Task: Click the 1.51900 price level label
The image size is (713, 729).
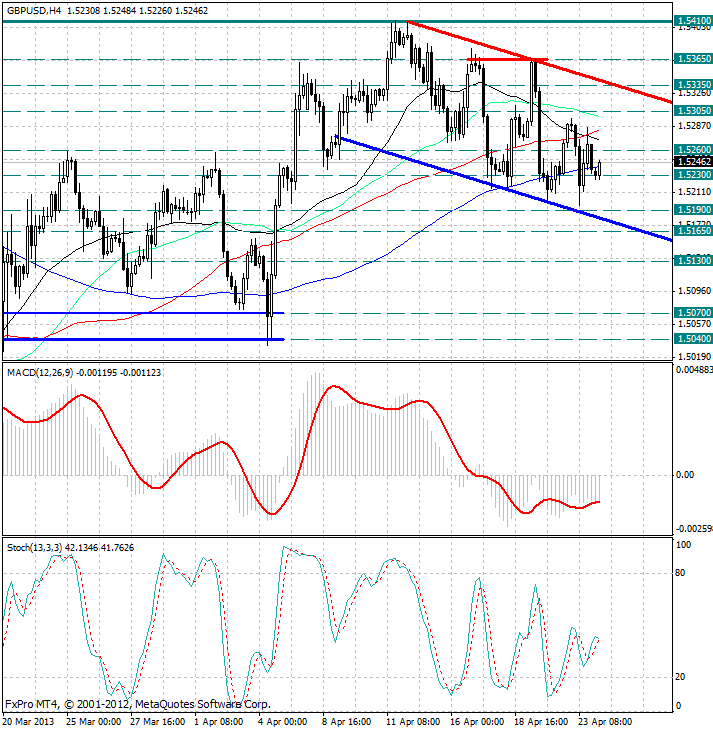Action: click(693, 210)
